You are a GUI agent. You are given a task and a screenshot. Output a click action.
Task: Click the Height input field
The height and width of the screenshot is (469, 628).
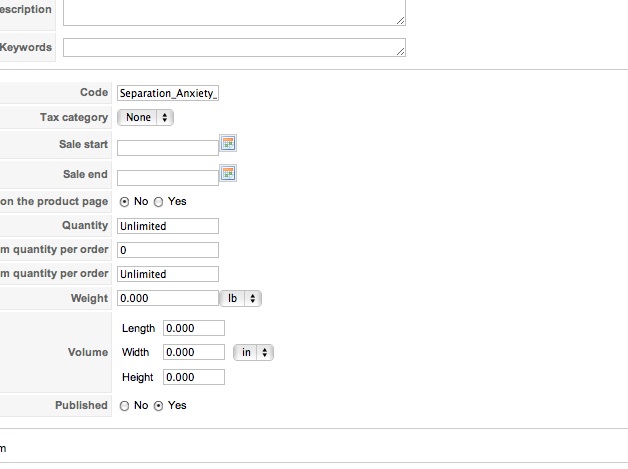click(x=194, y=377)
